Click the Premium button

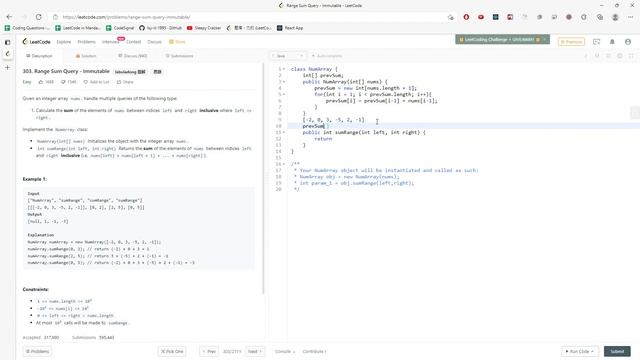coord(571,42)
